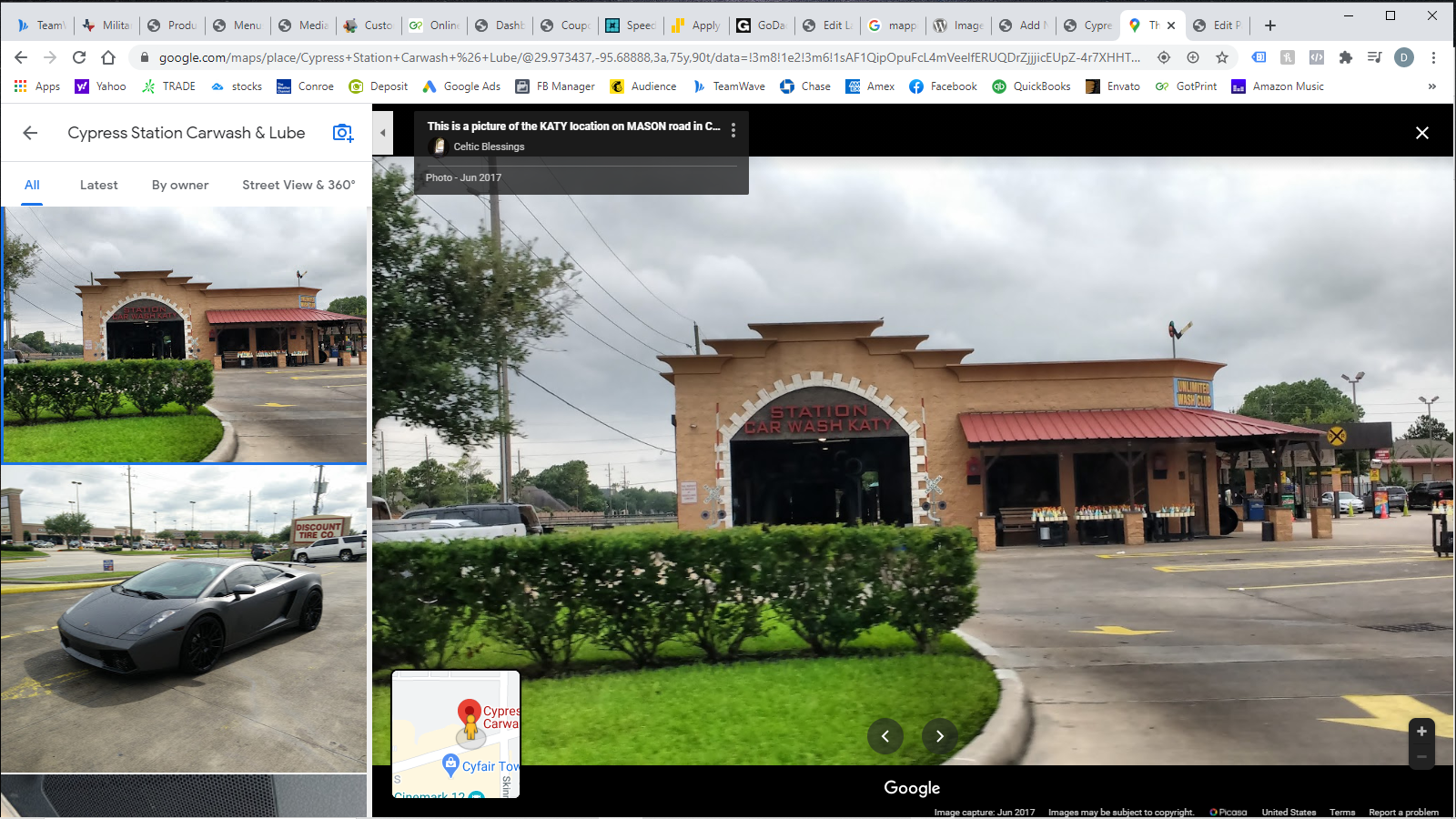This screenshot has height=819, width=1456.
Task: Select the gray Lamborghini photo thumbnail
Action: pos(184,618)
